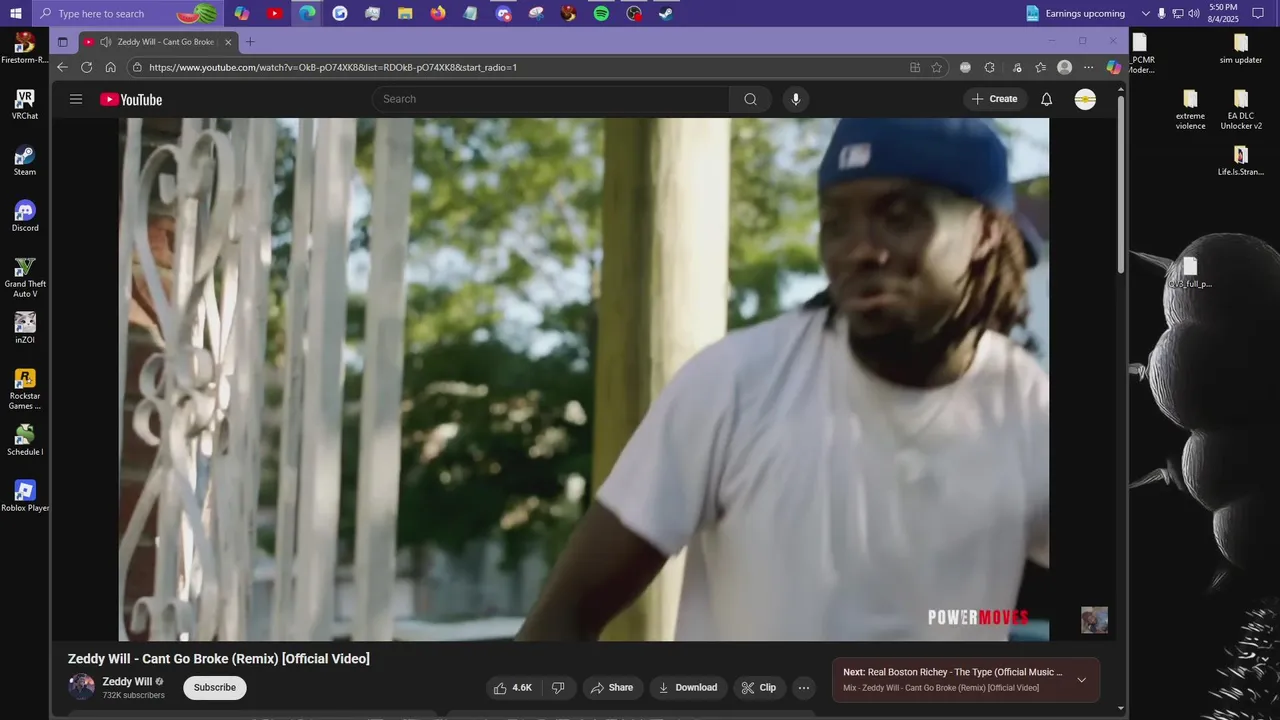Open YouTube notifications bell
Screen dimensions: 1280x720
pos(1046,99)
